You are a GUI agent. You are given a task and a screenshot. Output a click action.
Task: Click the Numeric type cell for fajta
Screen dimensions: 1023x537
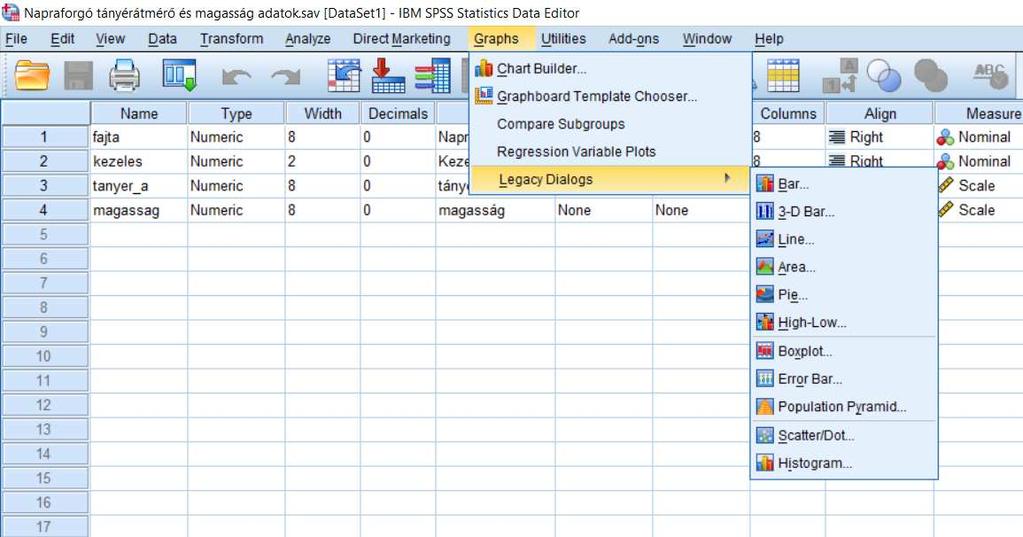tap(236, 137)
